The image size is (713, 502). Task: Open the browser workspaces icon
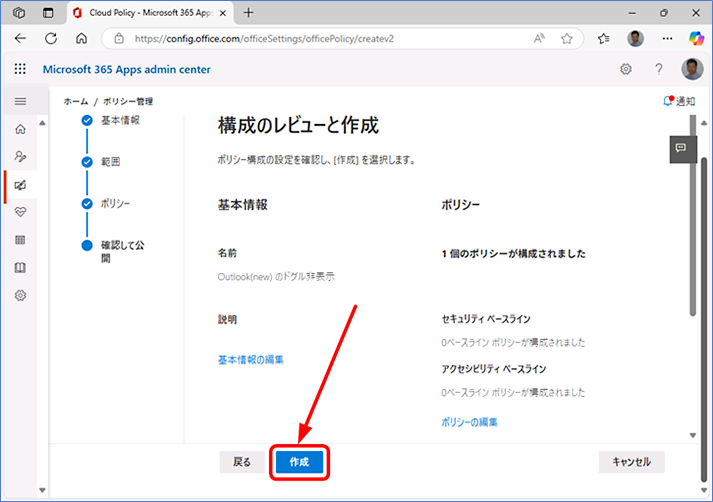point(19,13)
